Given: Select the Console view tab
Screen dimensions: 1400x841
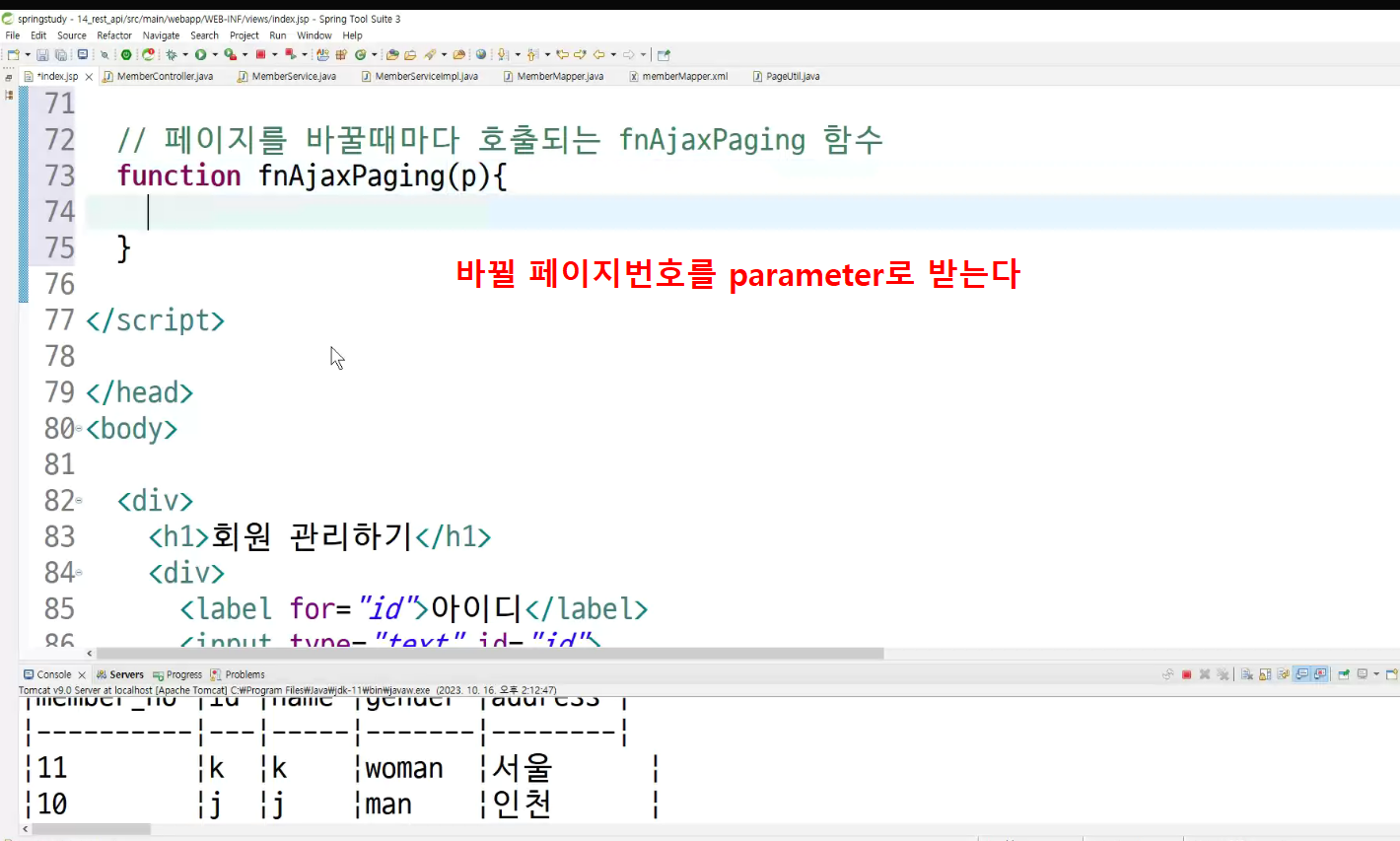Looking at the screenshot, I should tap(47, 674).
